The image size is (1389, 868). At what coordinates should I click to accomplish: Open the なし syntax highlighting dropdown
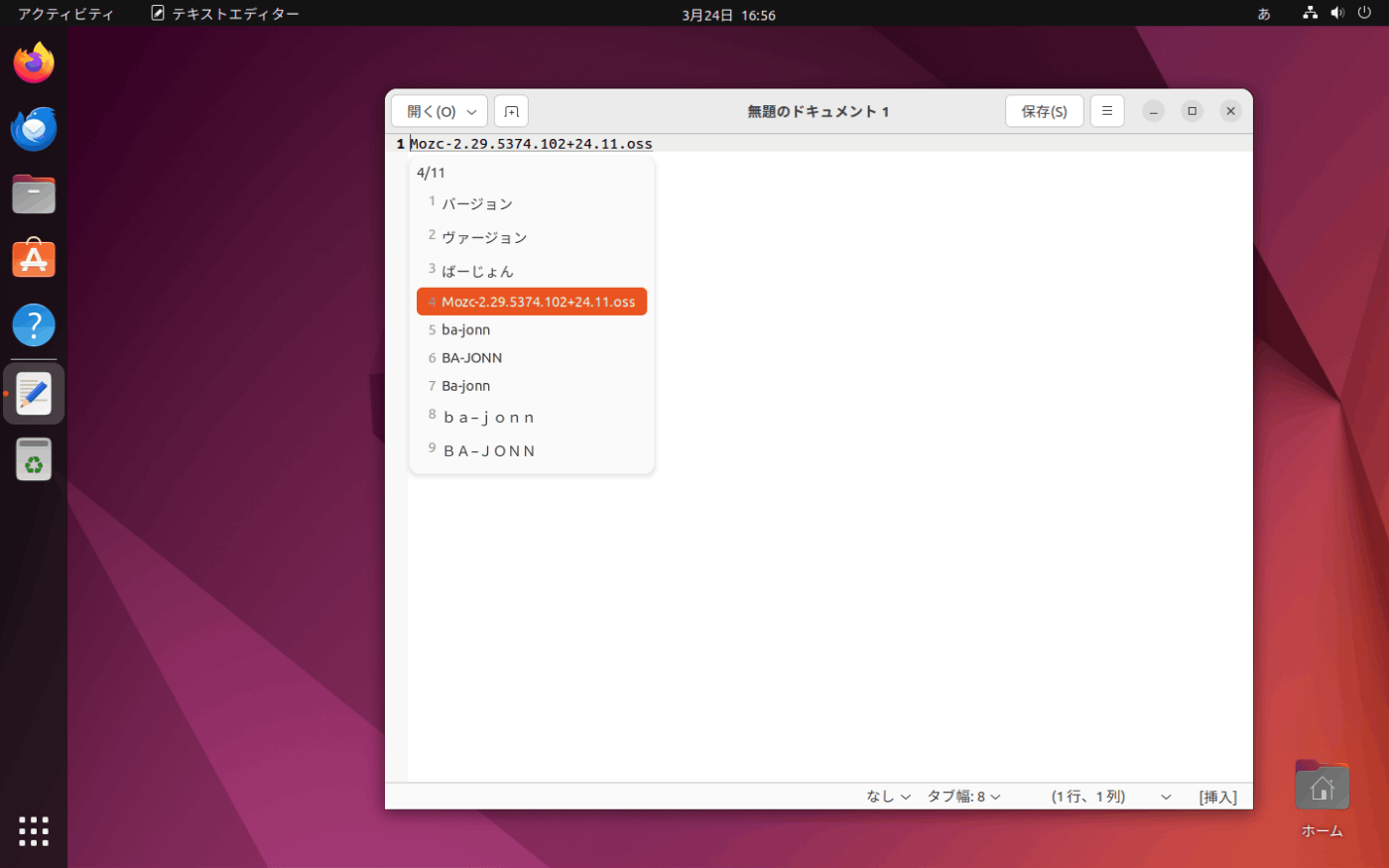(888, 797)
